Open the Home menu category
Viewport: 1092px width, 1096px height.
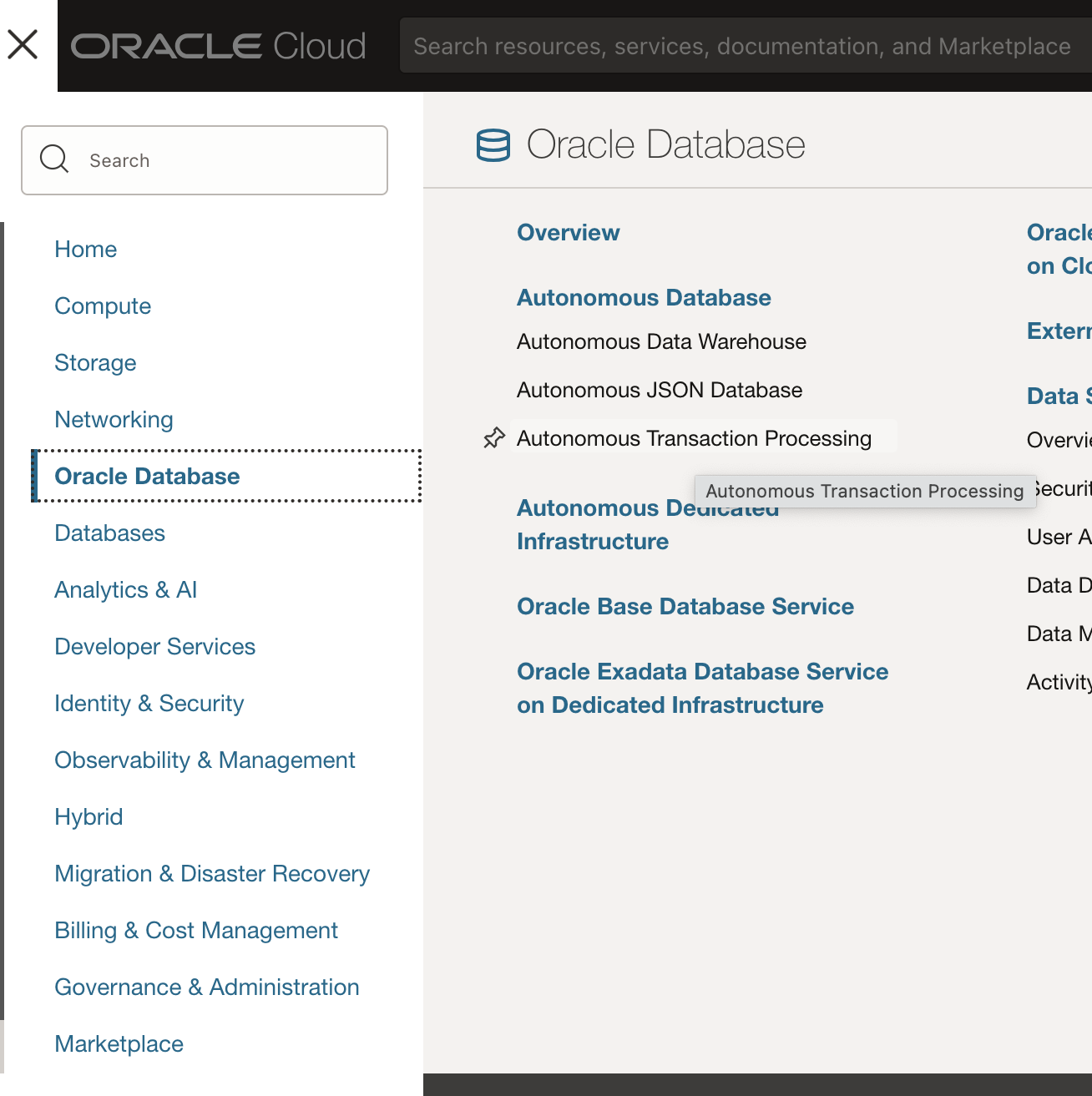pyautogui.click(x=86, y=250)
